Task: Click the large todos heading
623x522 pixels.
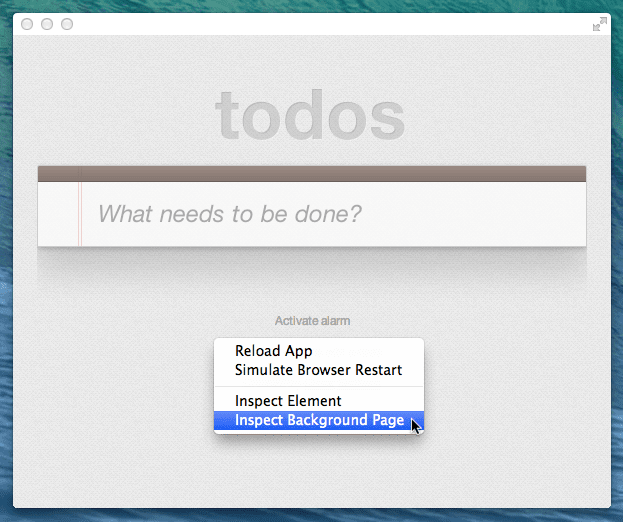Action: pyautogui.click(x=311, y=116)
